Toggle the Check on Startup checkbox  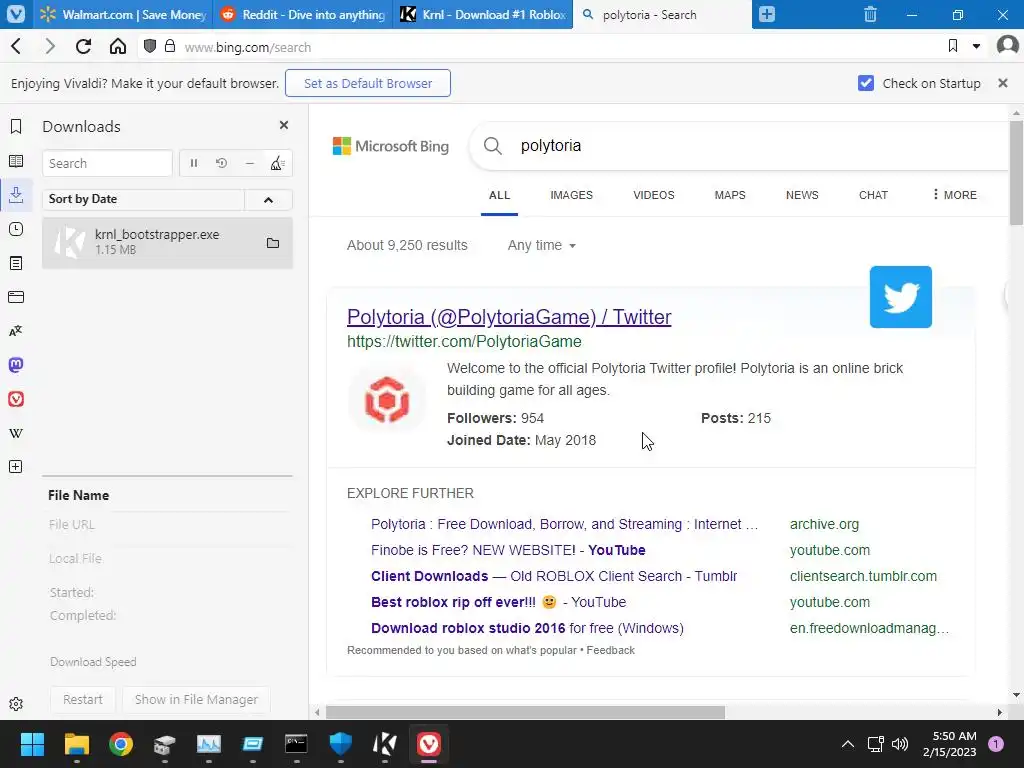click(x=866, y=83)
